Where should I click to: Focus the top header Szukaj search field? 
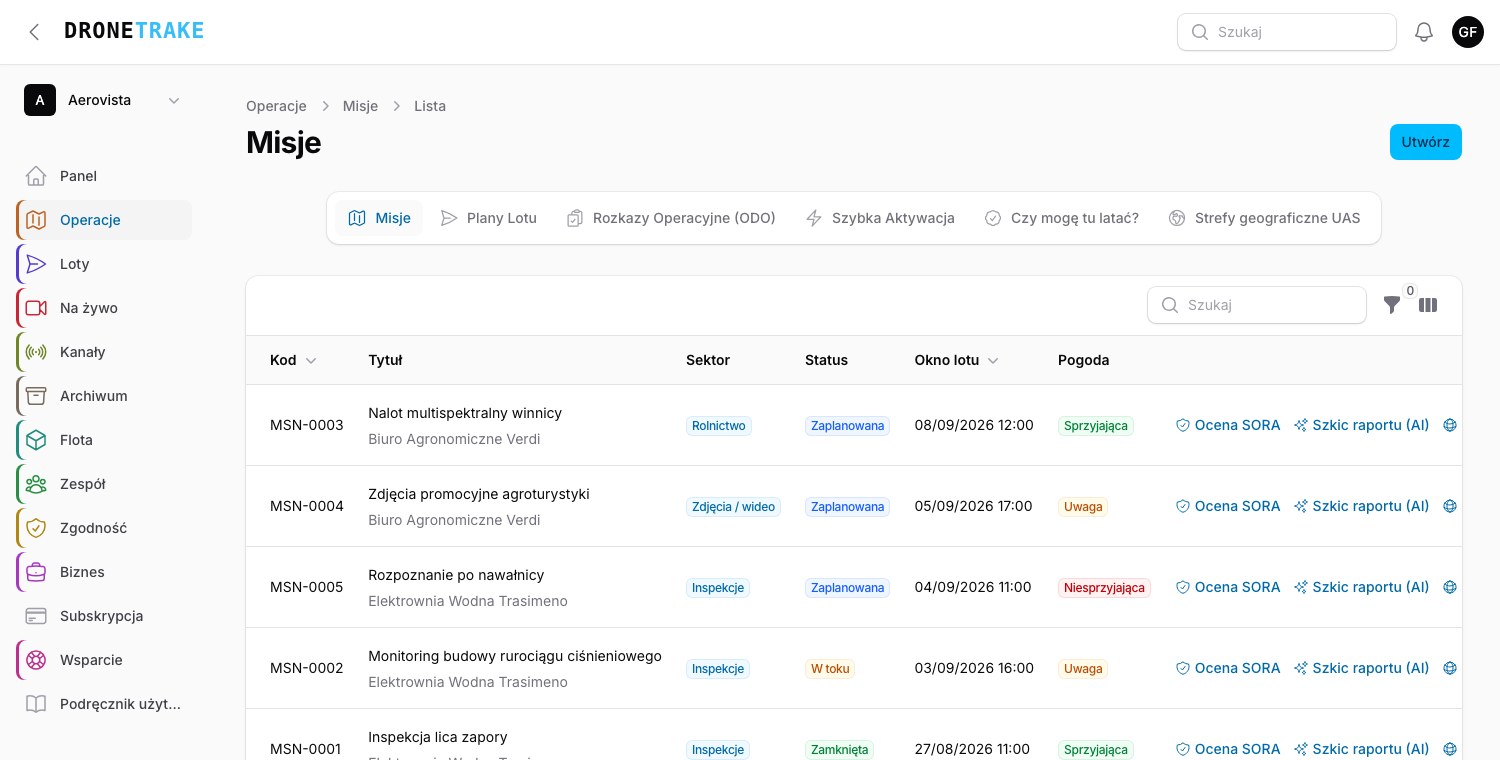tap(1287, 32)
